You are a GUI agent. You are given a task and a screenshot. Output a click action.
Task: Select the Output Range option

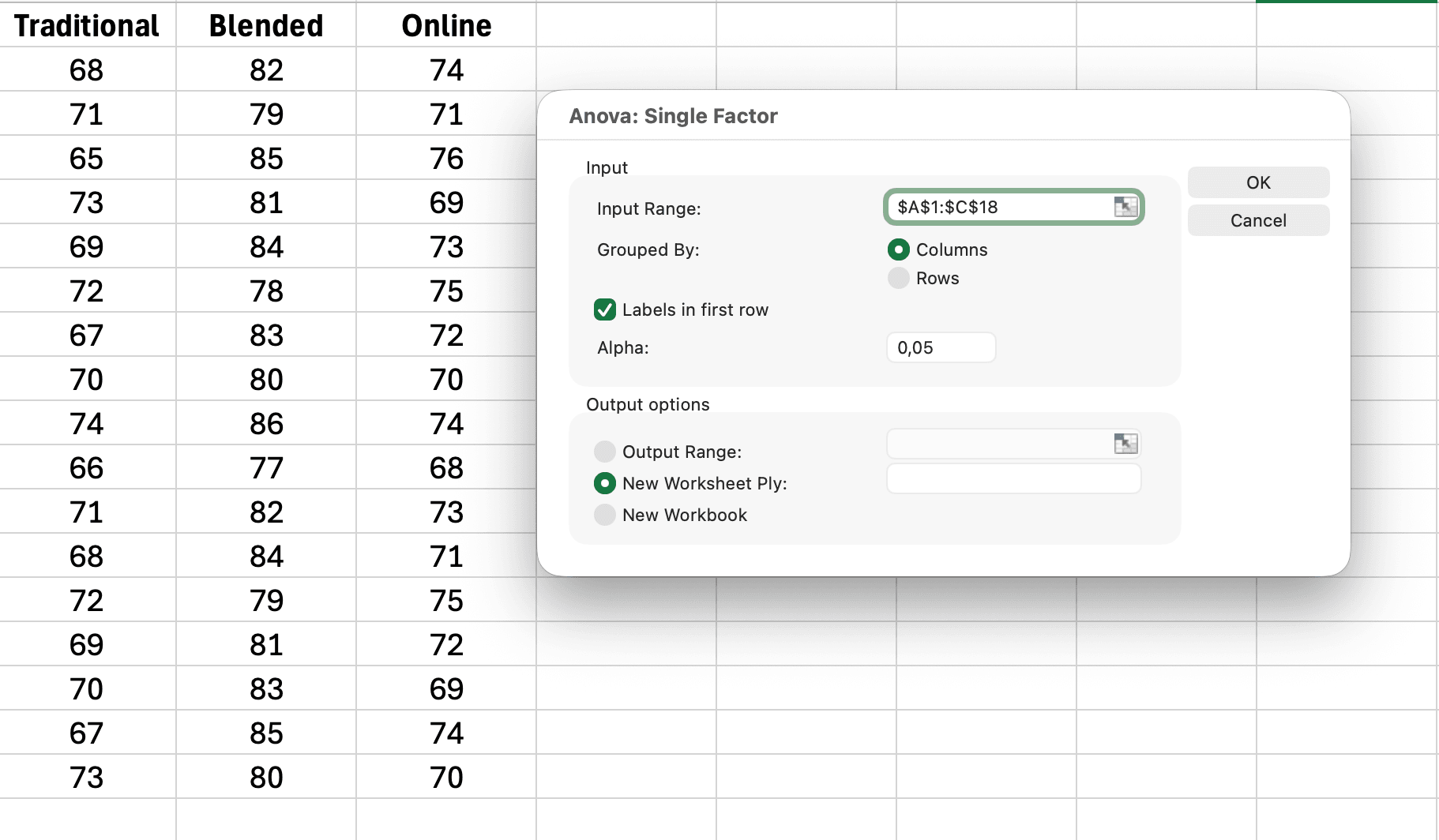(x=605, y=451)
